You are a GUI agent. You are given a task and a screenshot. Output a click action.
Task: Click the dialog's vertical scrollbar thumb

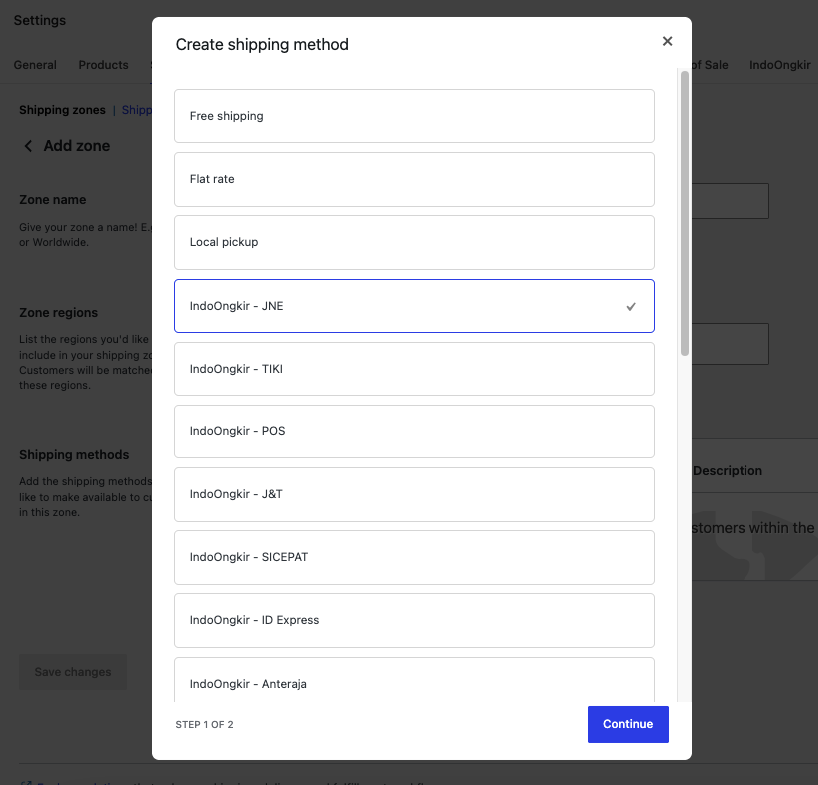click(684, 214)
